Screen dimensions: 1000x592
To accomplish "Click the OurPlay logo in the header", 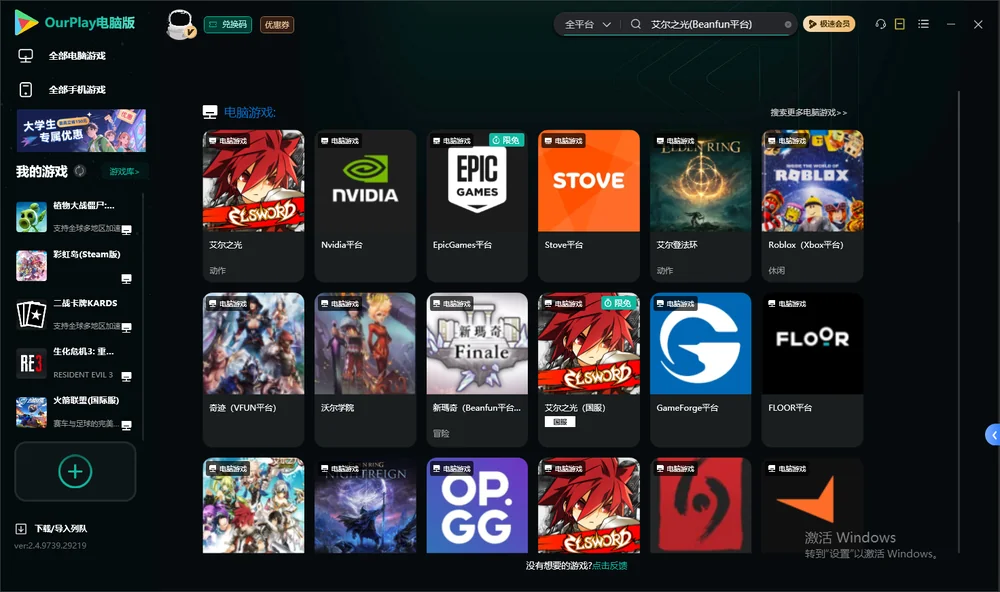I will (x=75, y=23).
